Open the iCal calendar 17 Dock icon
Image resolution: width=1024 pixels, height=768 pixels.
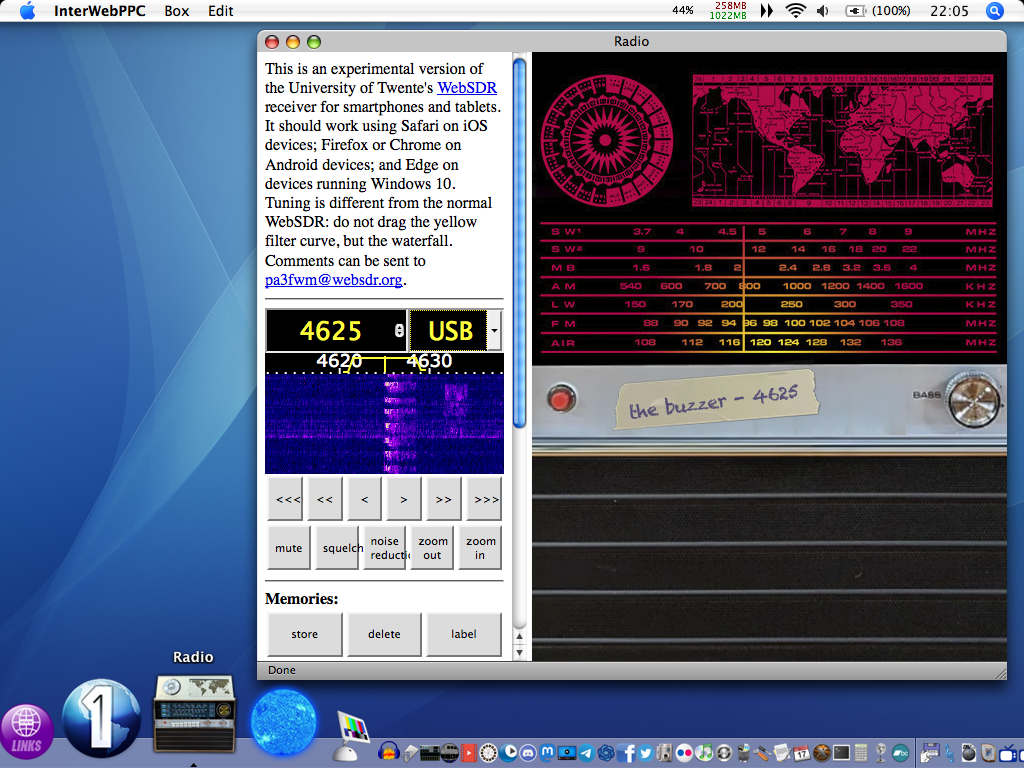tap(802, 753)
